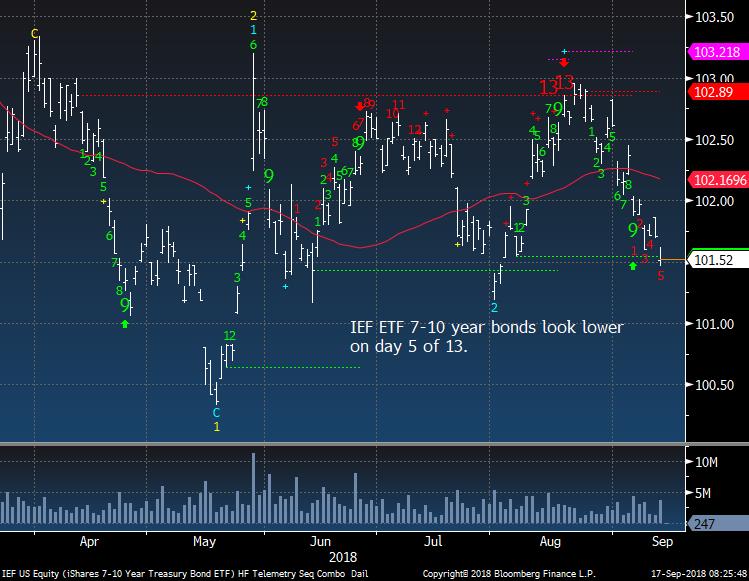Click the yellow C marker at top left
Screen dimensions: 749x581
[34, 33]
